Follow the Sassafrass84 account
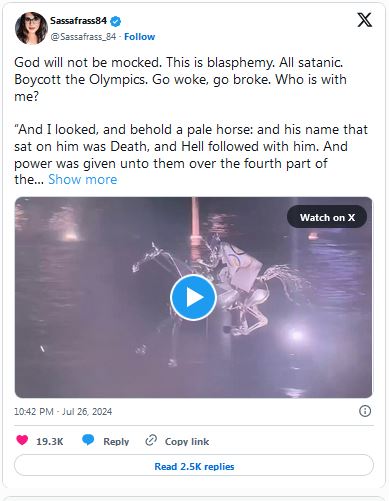 pos(139,37)
